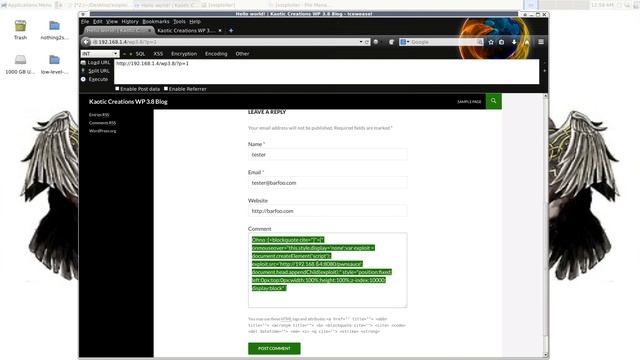The height and width of the screenshot is (360, 640).
Task: Click the clock in the top panel
Action: point(602,5)
